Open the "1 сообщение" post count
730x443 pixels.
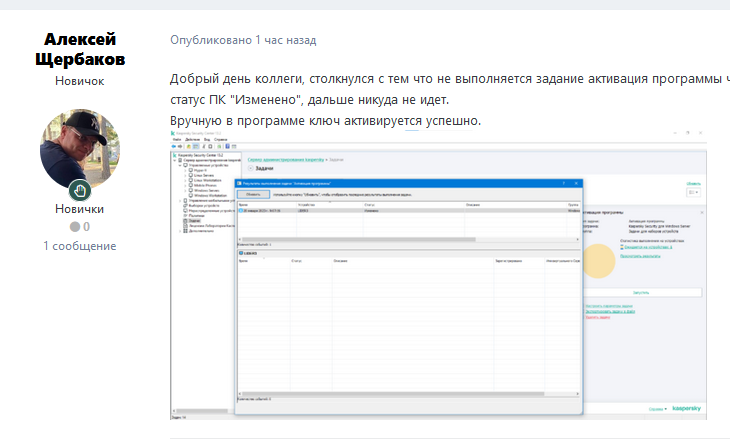[x=80, y=246]
